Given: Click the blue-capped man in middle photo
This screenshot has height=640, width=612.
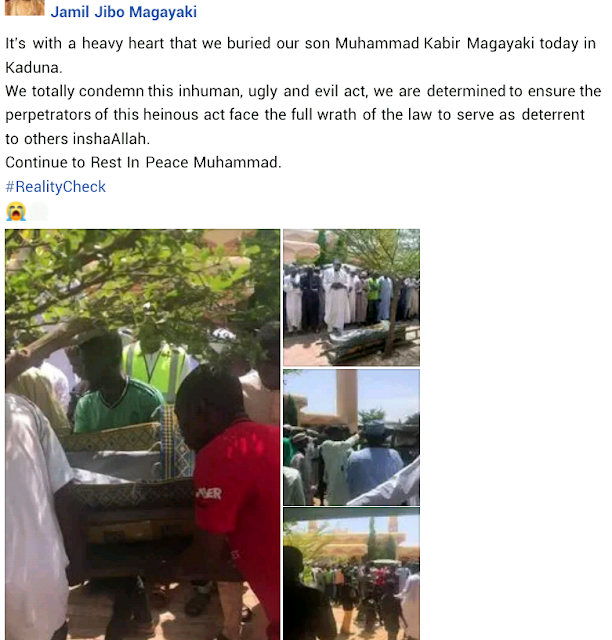Looking at the screenshot, I should tap(374, 461).
